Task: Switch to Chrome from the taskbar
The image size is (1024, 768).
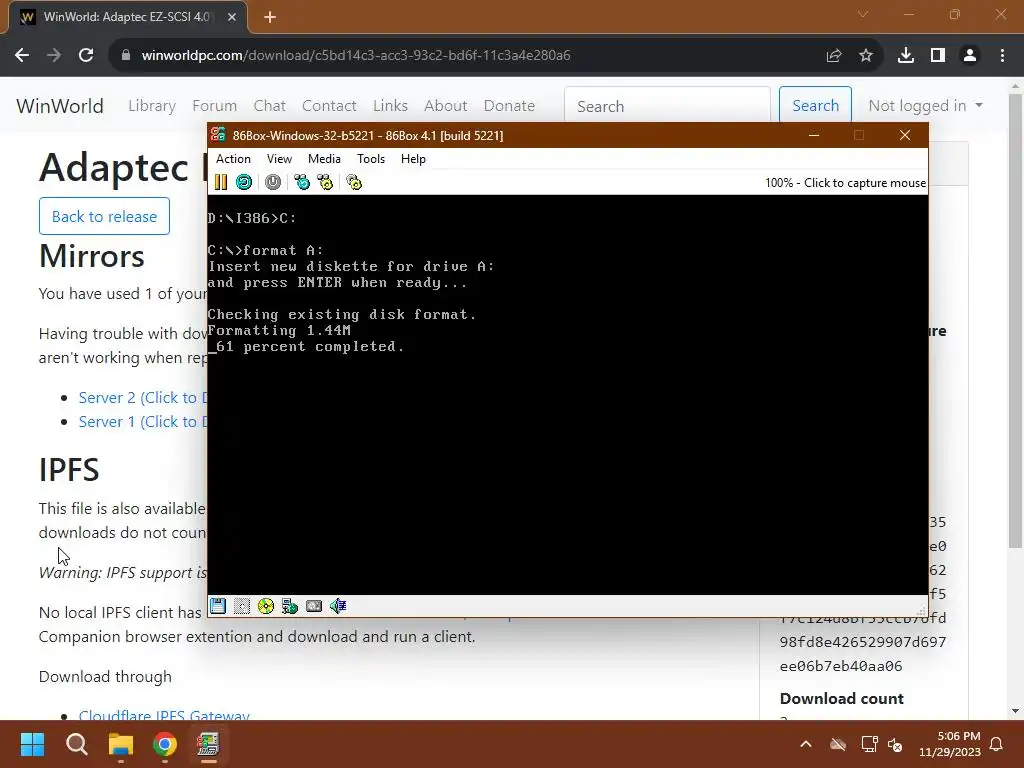Action: [165, 744]
